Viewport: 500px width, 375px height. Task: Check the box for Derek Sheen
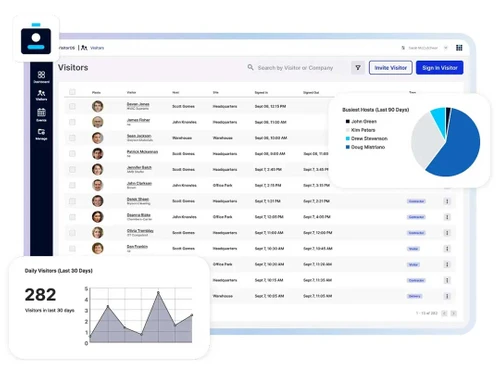pyautogui.click(x=72, y=201)
